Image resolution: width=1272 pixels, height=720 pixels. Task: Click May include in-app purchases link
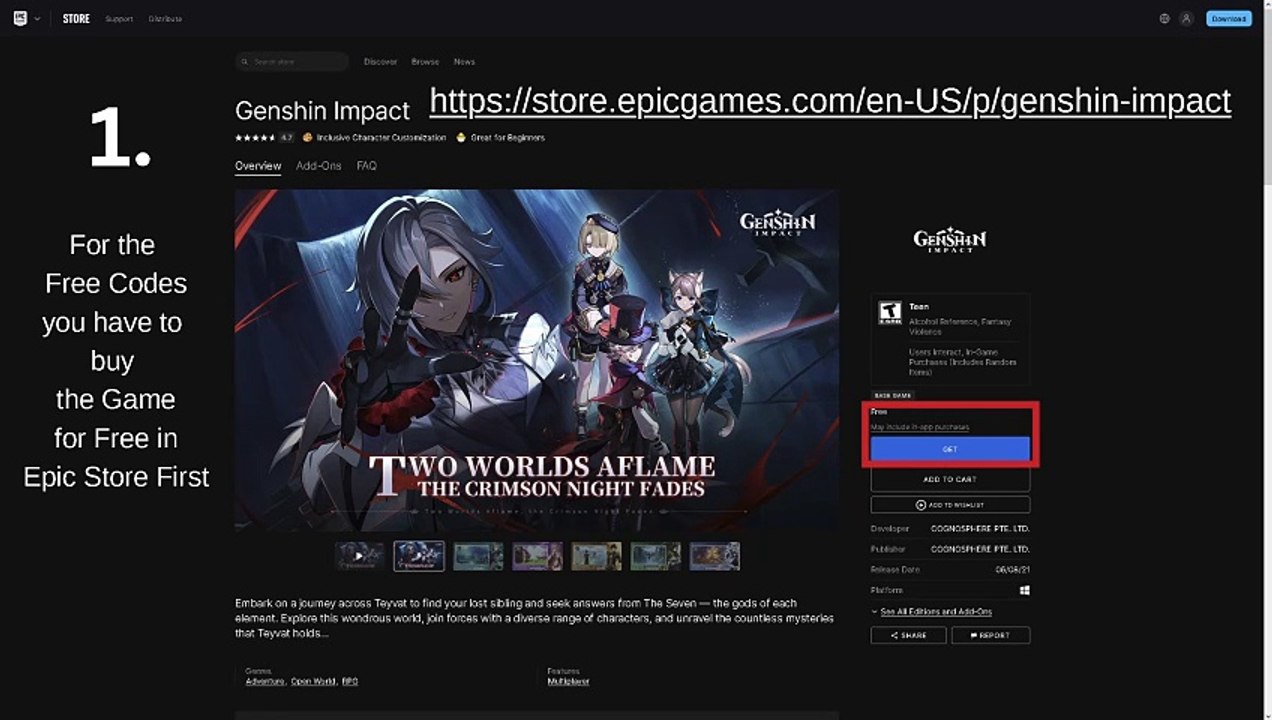click(920, 427)
